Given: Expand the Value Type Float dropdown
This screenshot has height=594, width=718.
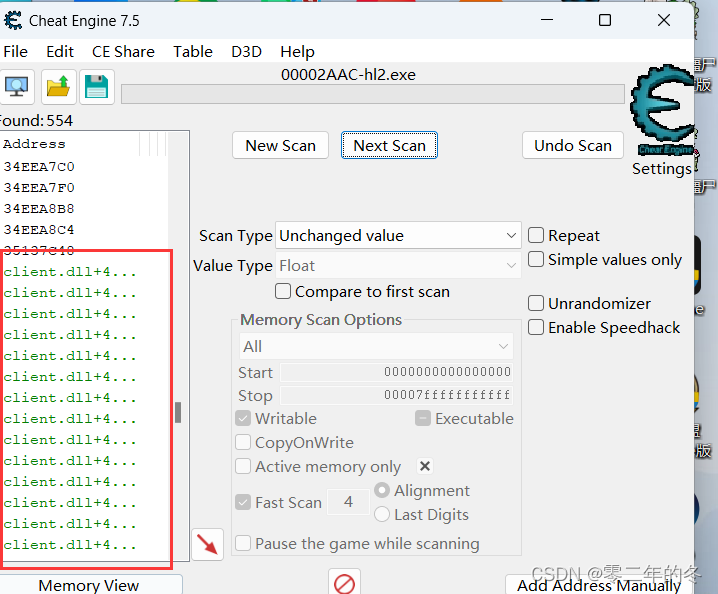Looking at the screenshot, I should click(x=398, y=266).
